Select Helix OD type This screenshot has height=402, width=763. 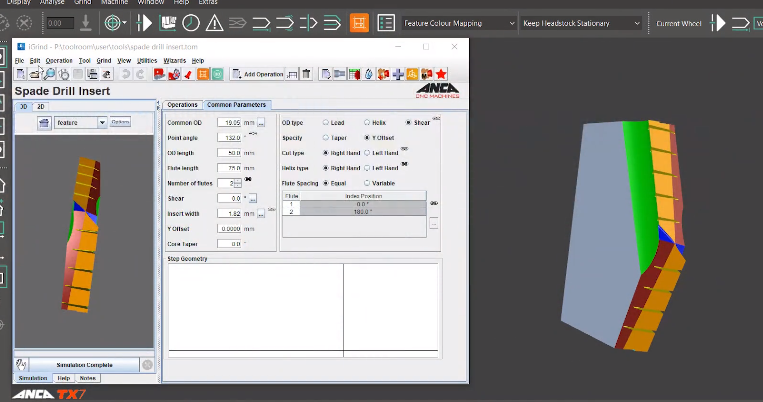tap(367, 123)
